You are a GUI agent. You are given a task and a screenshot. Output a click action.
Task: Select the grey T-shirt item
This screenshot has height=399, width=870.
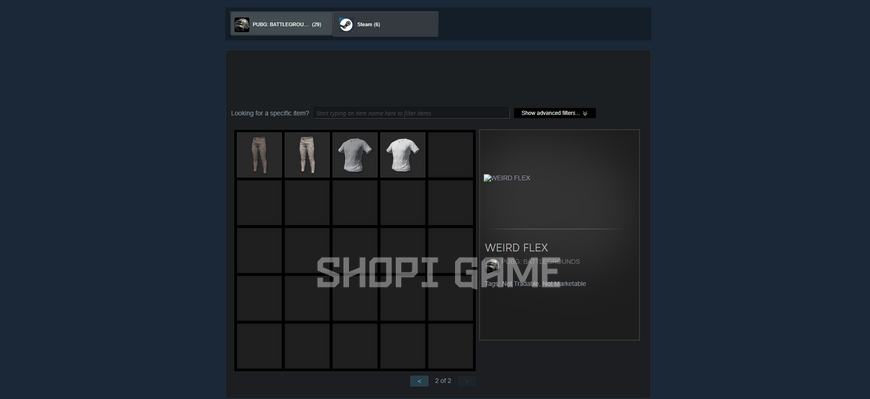[x=355, y=155]
